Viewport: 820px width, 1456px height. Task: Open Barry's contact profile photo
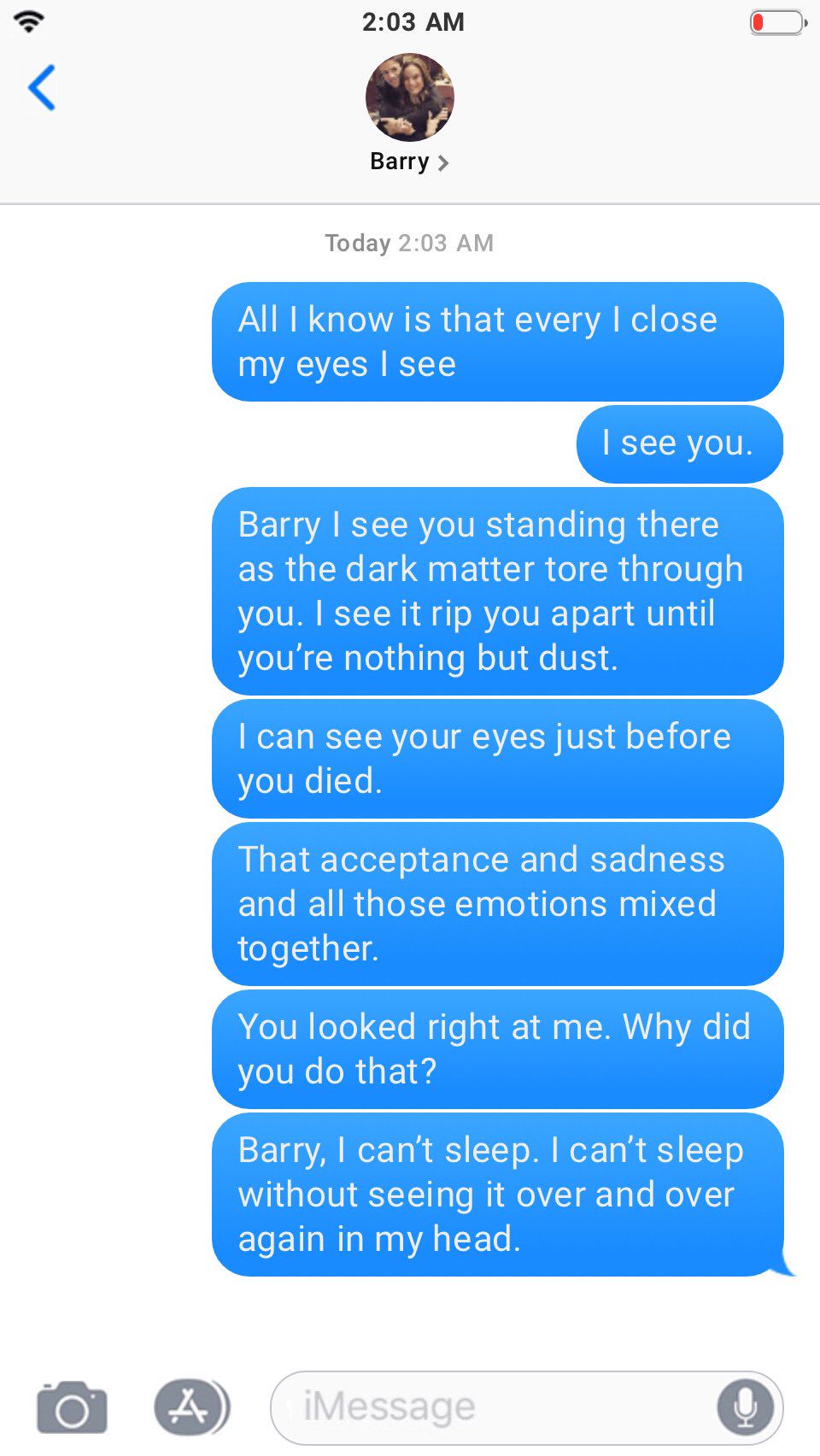410,97
